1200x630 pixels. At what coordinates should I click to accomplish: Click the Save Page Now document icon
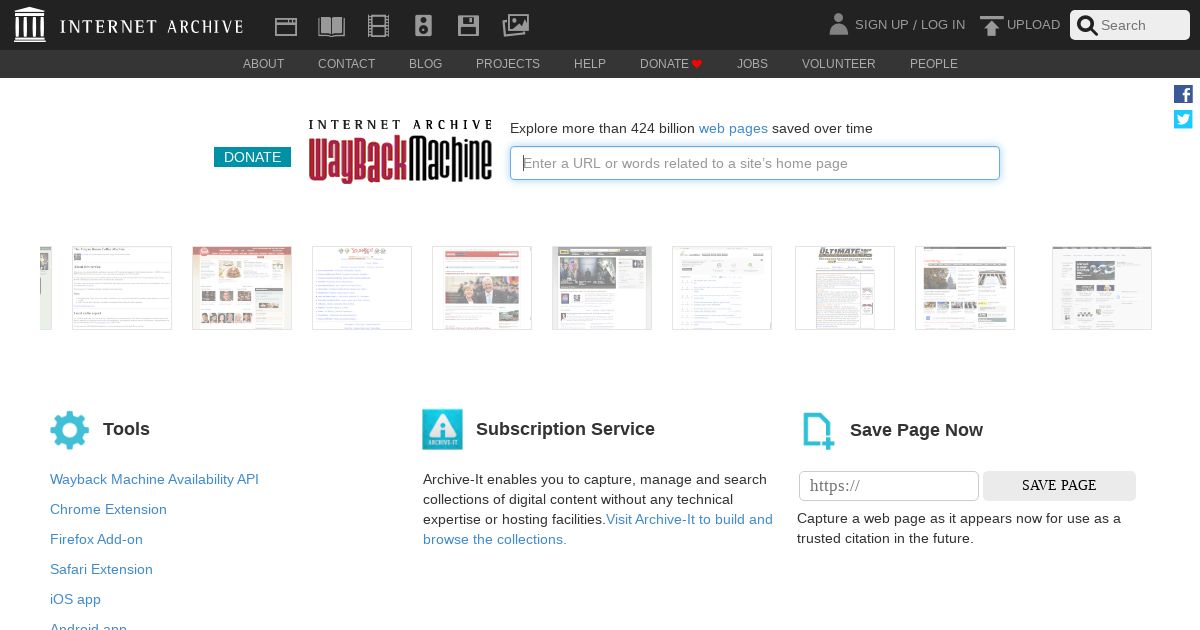(818, 431)
